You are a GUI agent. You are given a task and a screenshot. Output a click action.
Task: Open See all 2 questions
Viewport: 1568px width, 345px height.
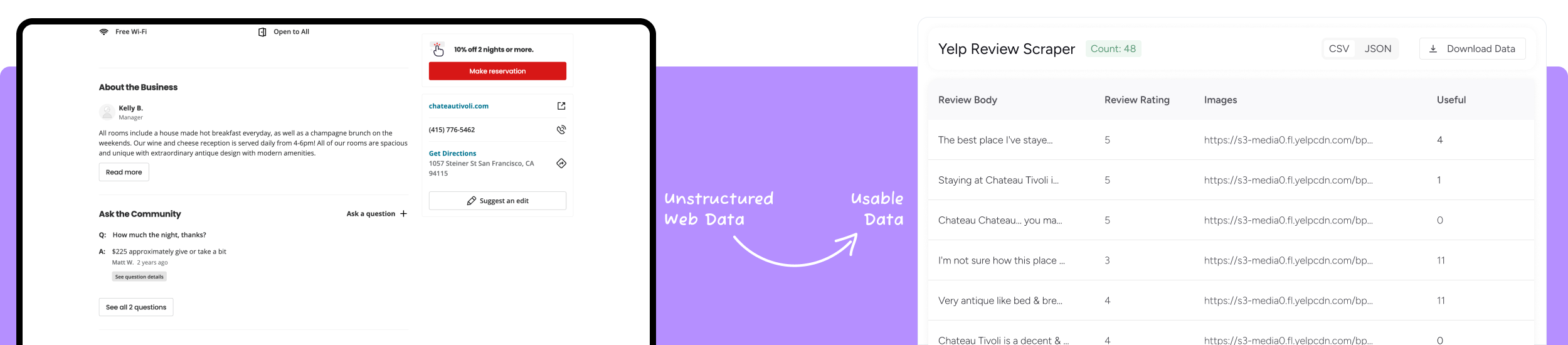136,307
